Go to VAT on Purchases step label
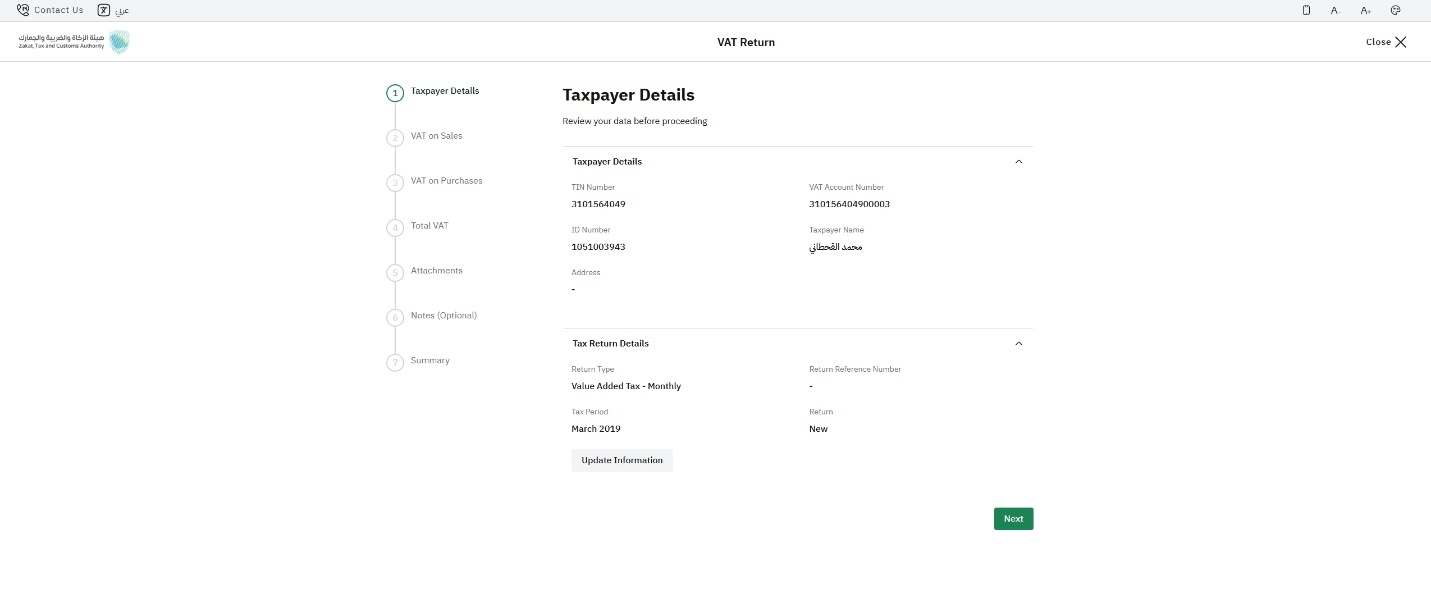This screenshot has width=1431, height=598. click(x=447, y=181)
